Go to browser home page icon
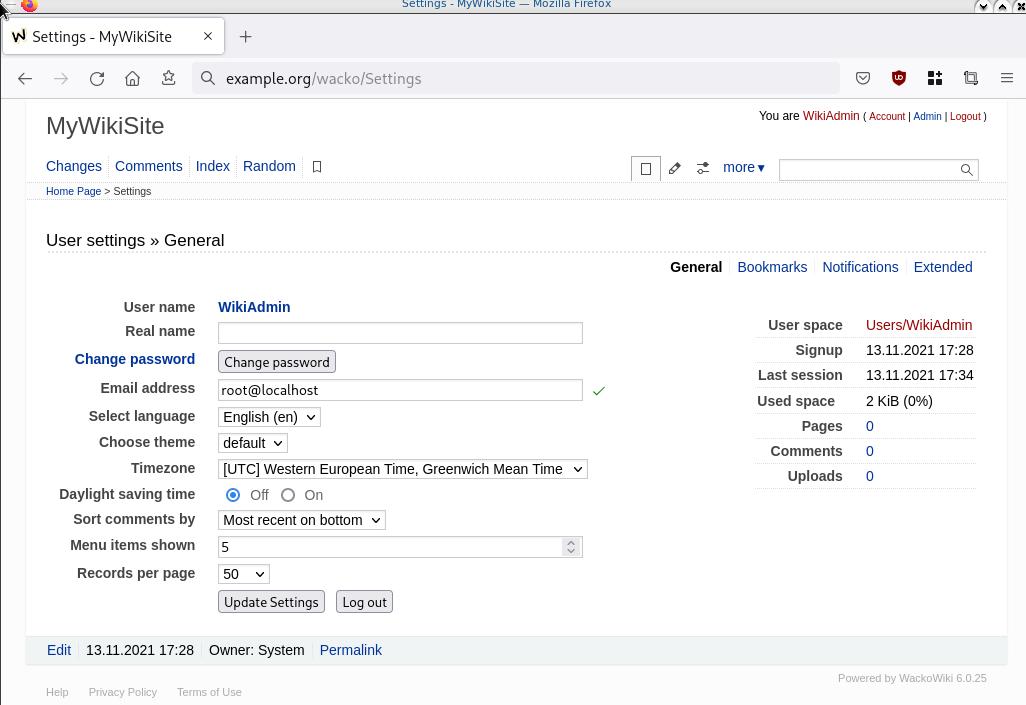1026x705 pixels. (132, 78)
